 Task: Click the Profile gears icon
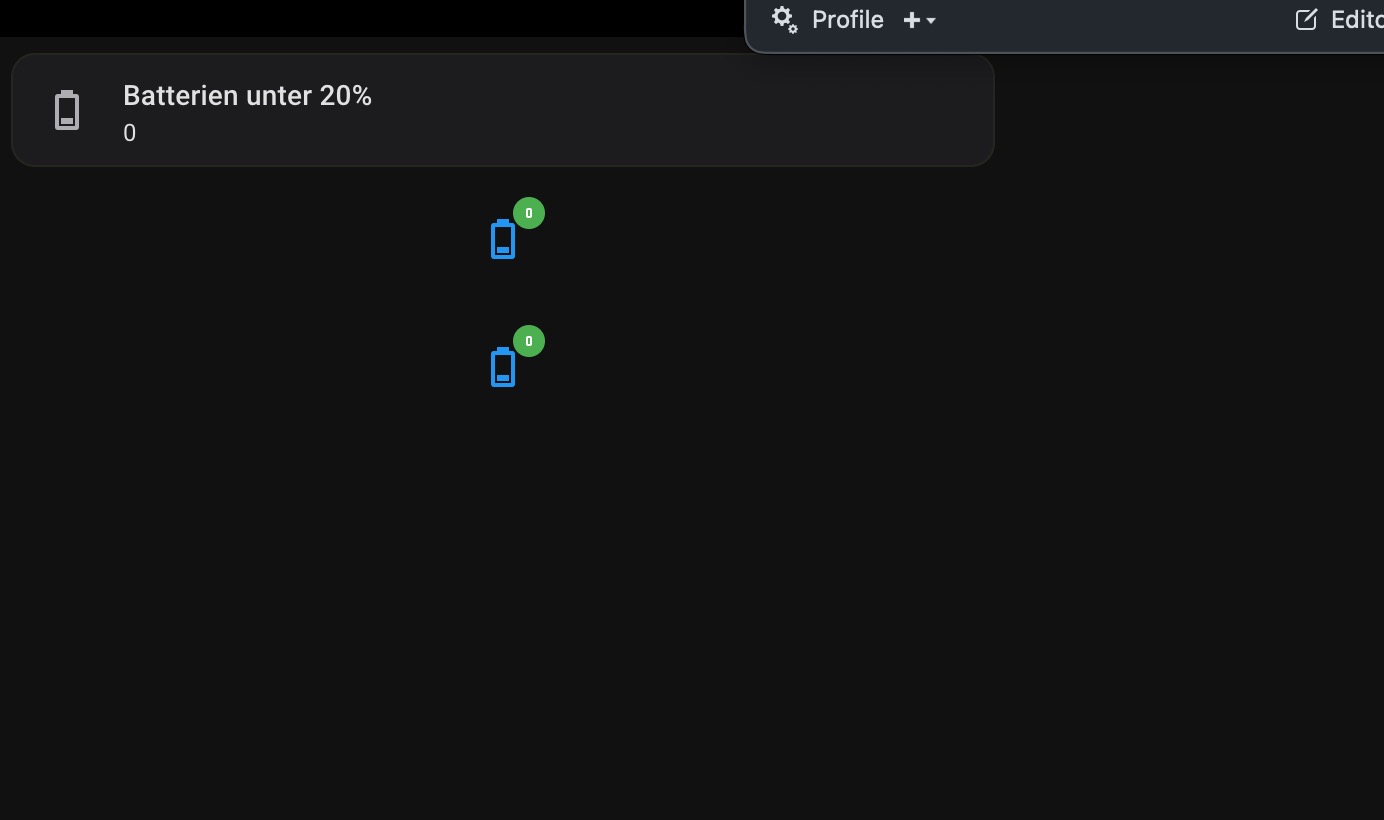coord(785,20)
